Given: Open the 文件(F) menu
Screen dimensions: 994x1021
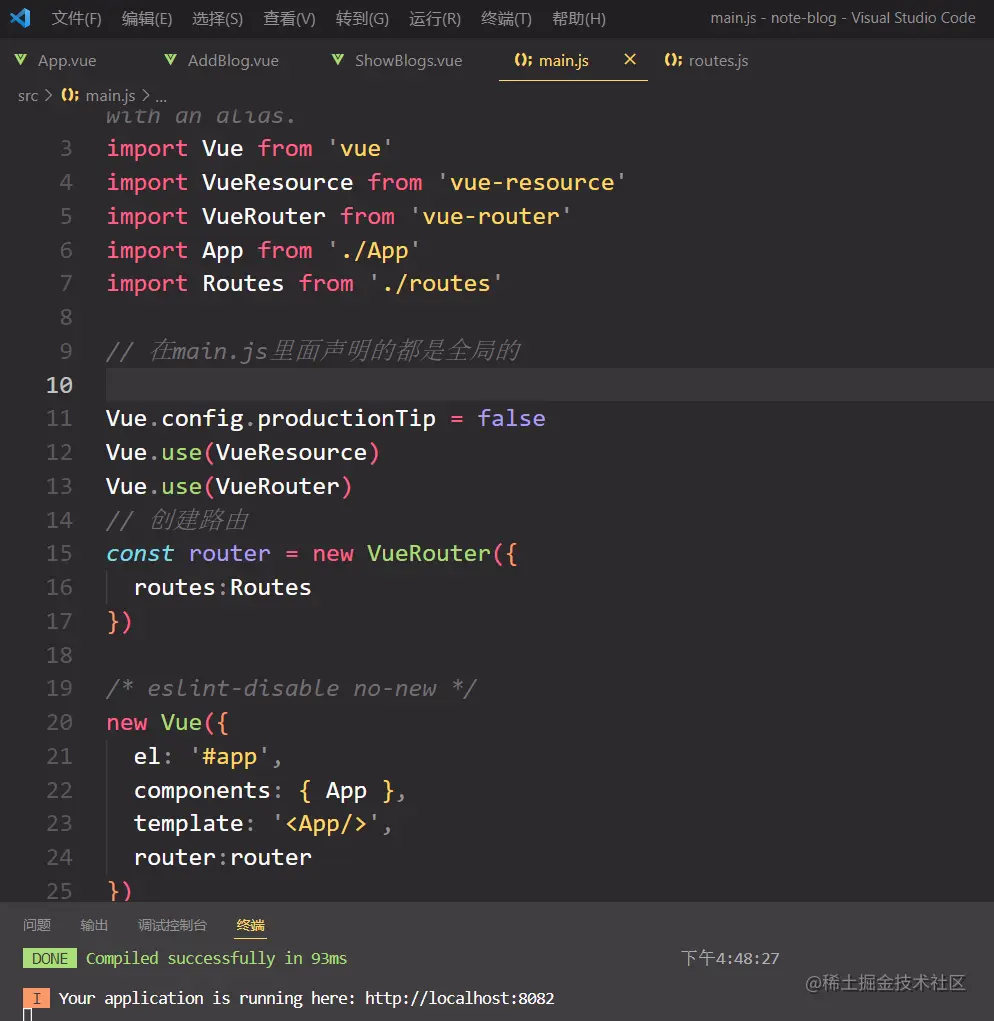Looking at the screenshot, I should pyautogui.click(x=76, y=18).
